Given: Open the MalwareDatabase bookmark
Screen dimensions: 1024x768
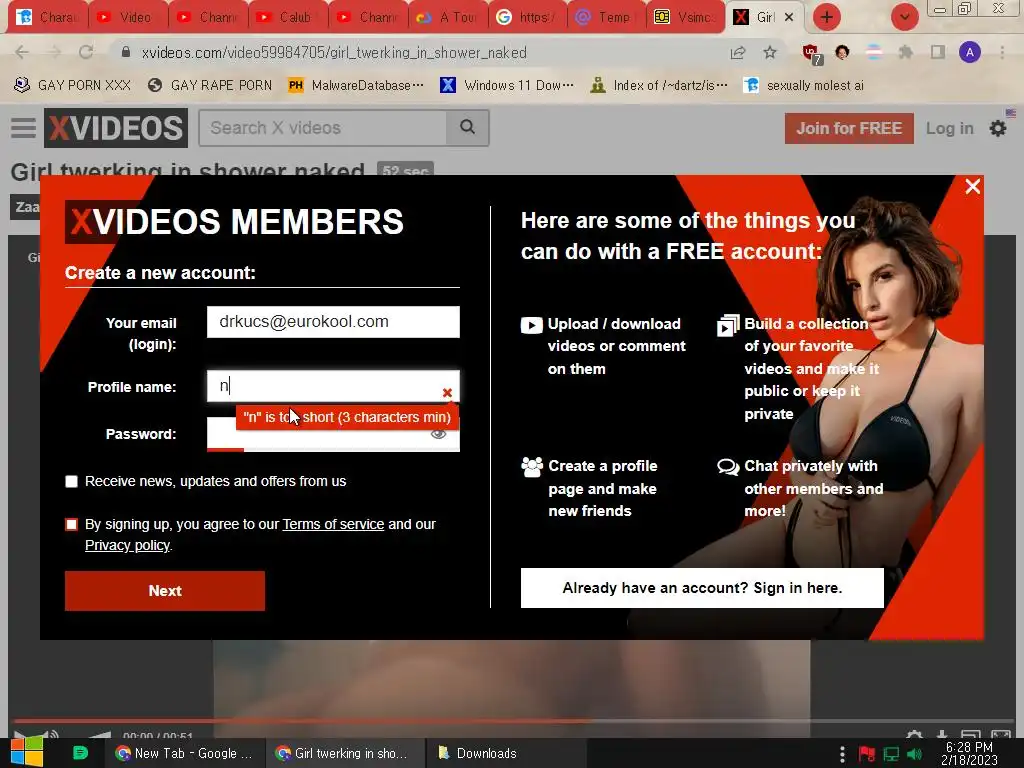Looking at the screenshot, I should pos(357,85).
